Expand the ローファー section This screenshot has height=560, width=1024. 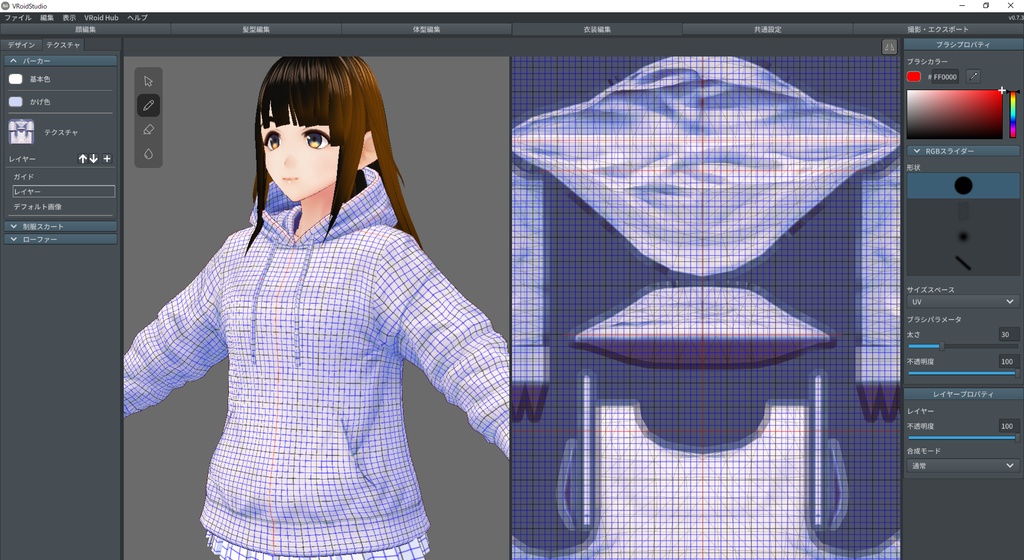pyautogui.click(x=61, y=240)
